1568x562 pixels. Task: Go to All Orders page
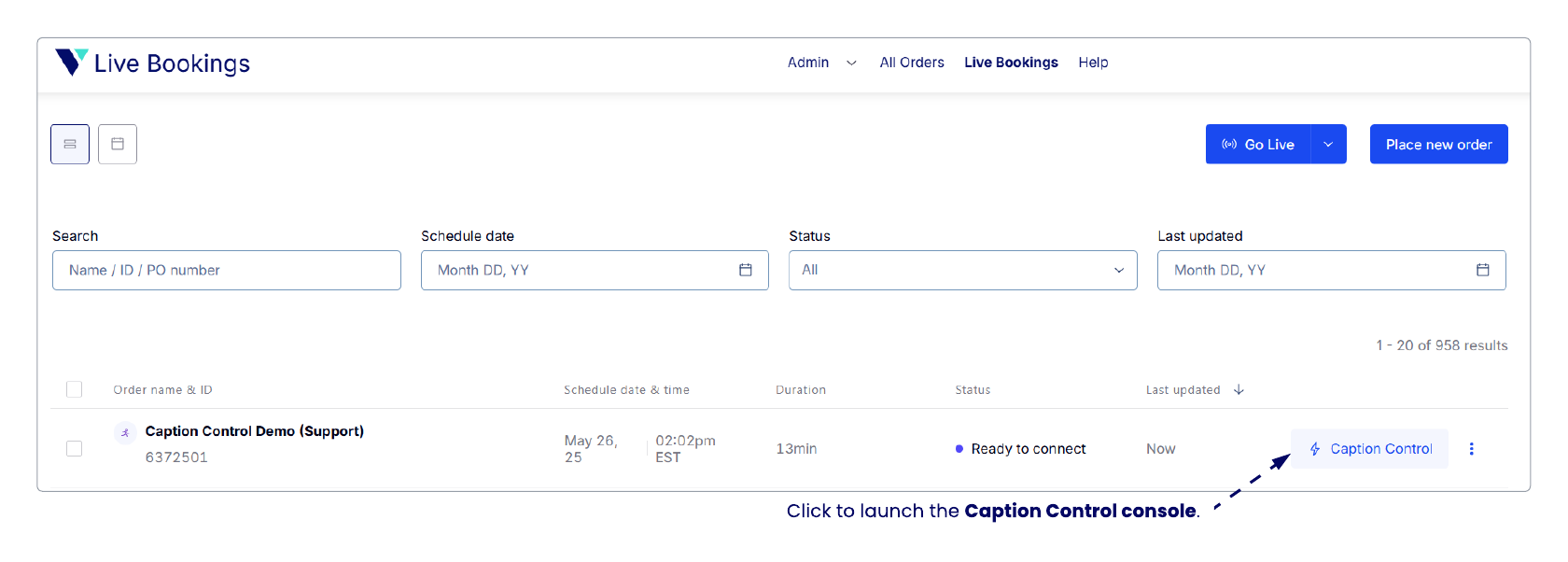pos(911,63)
